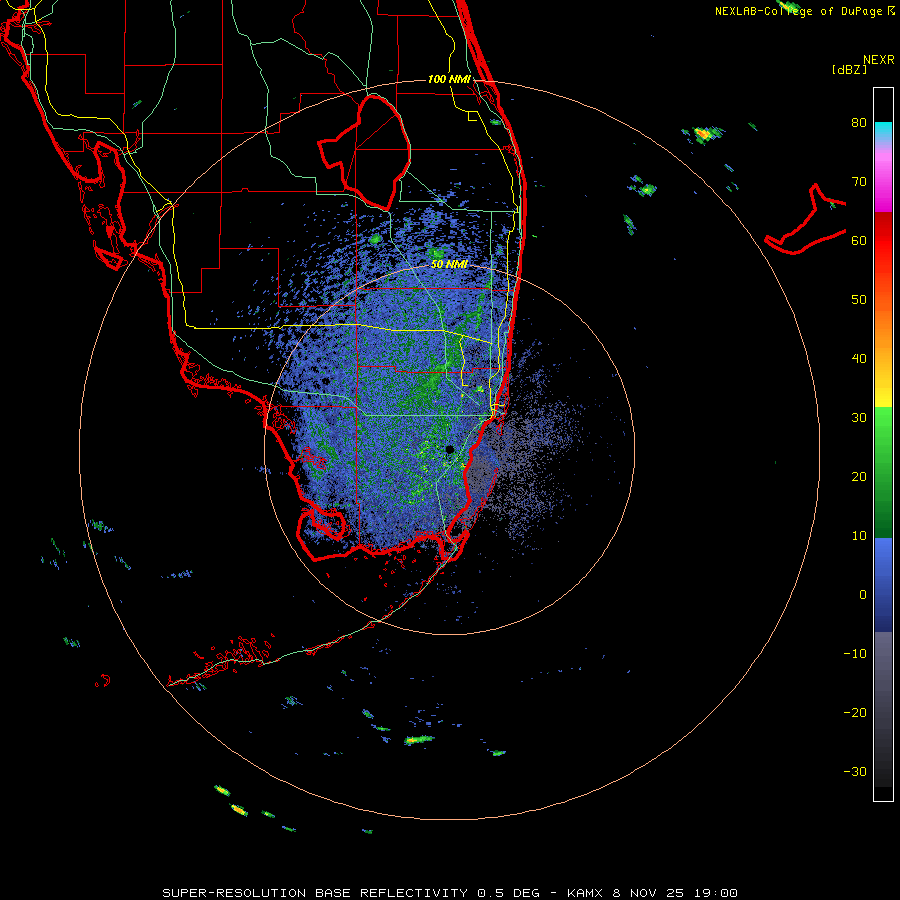Click the red band of the color scale
900x900 pixels.
click(883, 241)
